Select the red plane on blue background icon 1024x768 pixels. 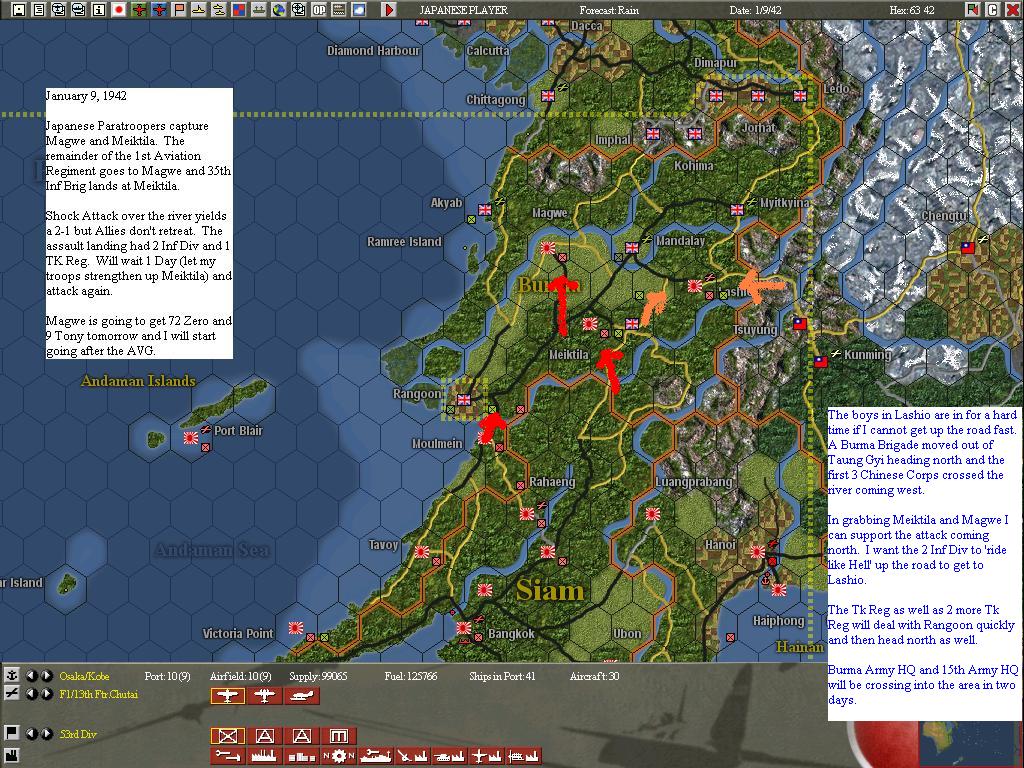point(159,10)
